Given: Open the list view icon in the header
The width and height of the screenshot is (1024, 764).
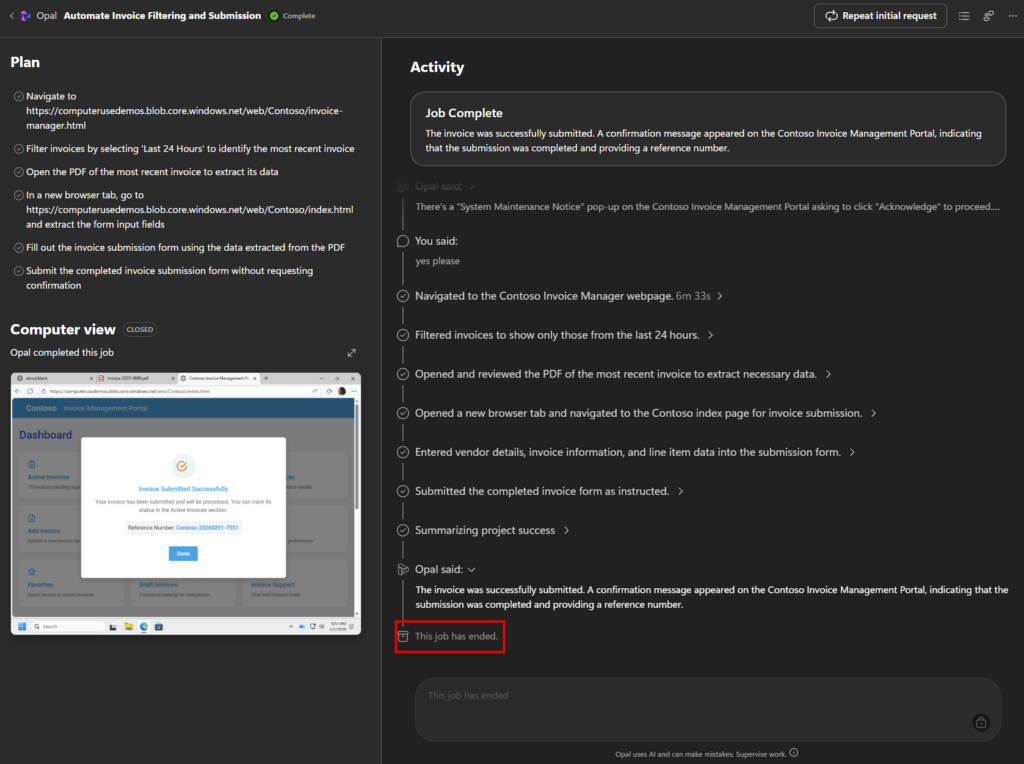Looking at the screenshot, I should (964, 16).
